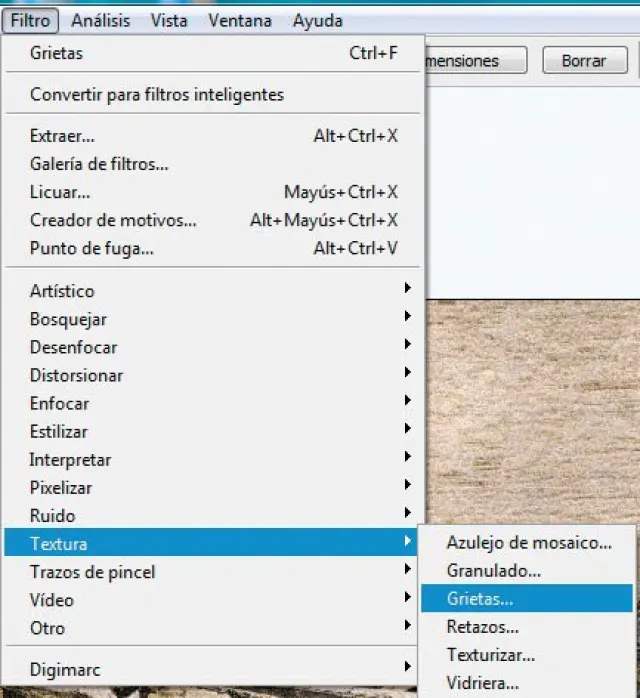The height and width of the screenshot is (698, 640).
Task: Choose Azulejo de mosaico texture filter
Action: tap(529, 543)
